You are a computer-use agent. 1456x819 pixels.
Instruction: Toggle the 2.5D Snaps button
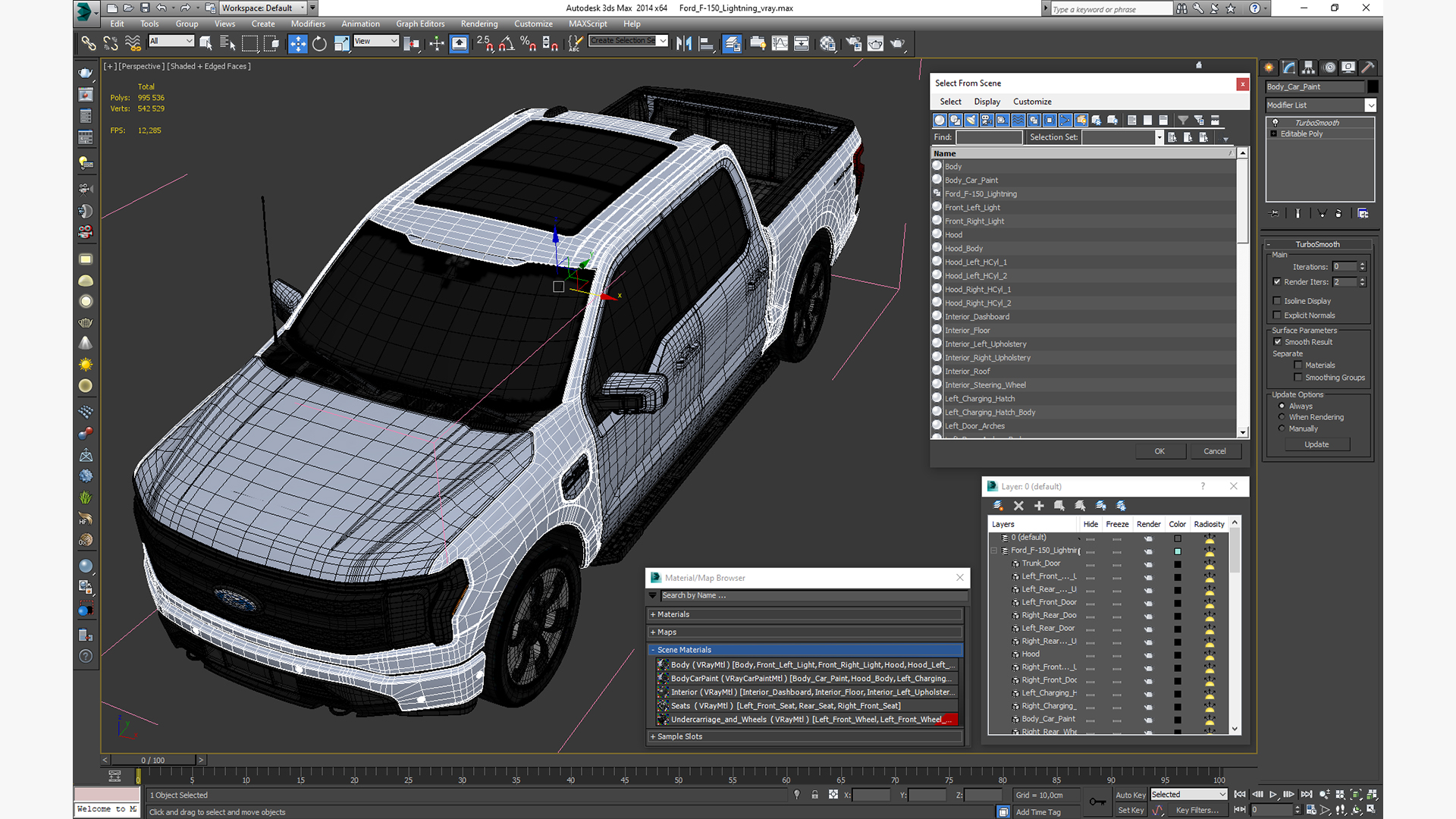(x=485, y=43)
